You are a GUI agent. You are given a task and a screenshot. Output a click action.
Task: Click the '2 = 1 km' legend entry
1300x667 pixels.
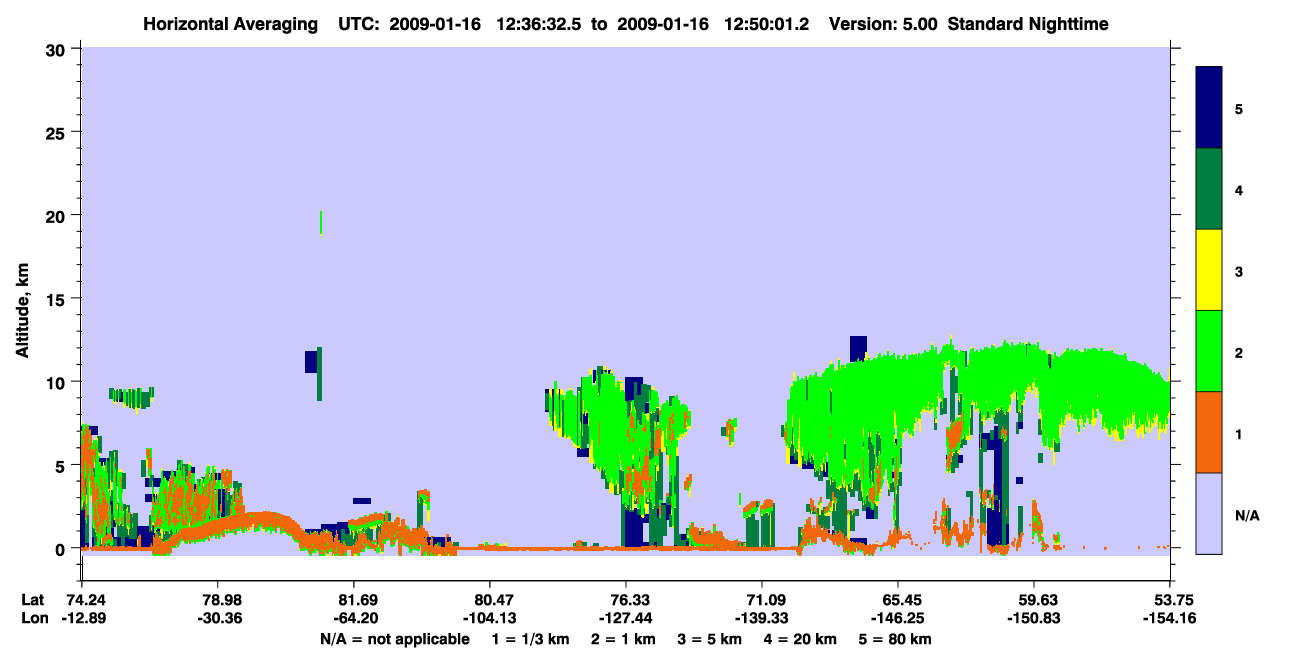tap(624, 639)
